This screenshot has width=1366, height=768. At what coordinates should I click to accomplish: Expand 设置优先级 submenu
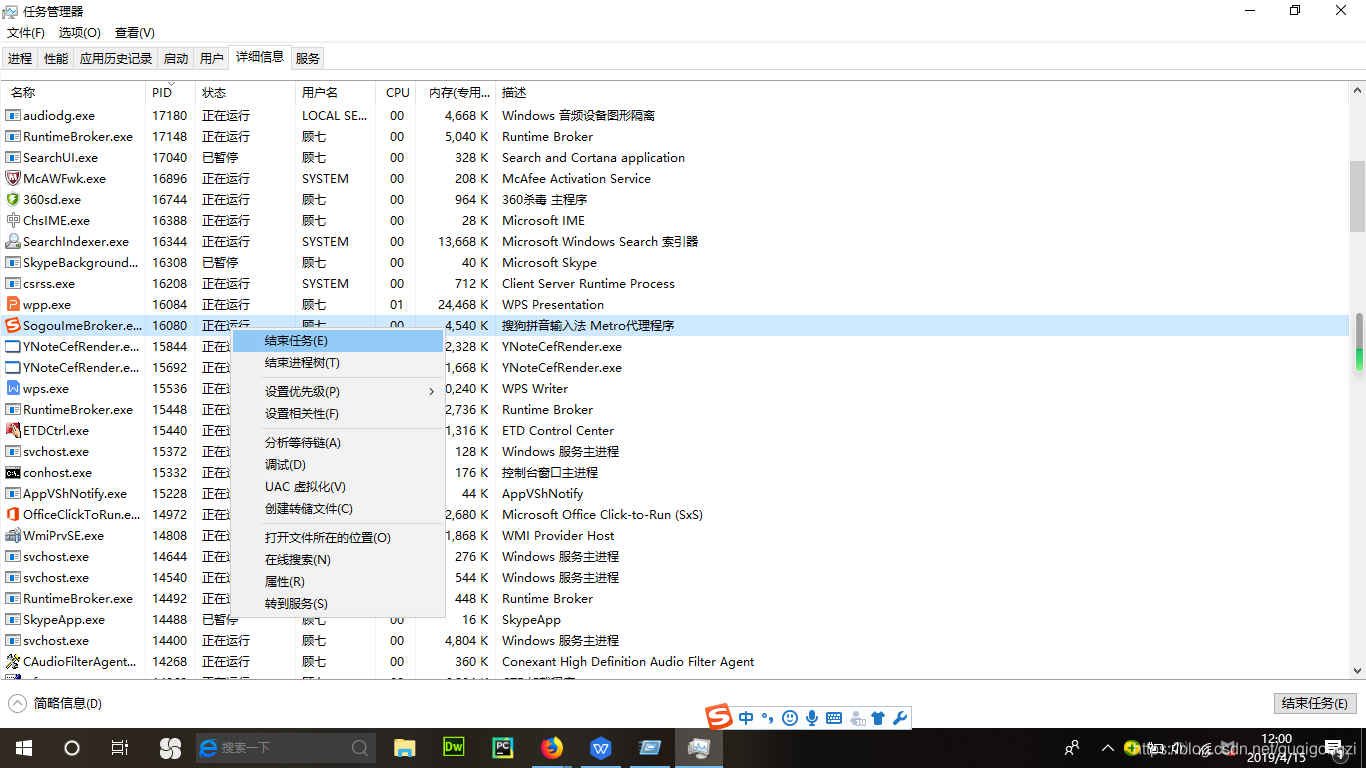(x=338, y=392)
